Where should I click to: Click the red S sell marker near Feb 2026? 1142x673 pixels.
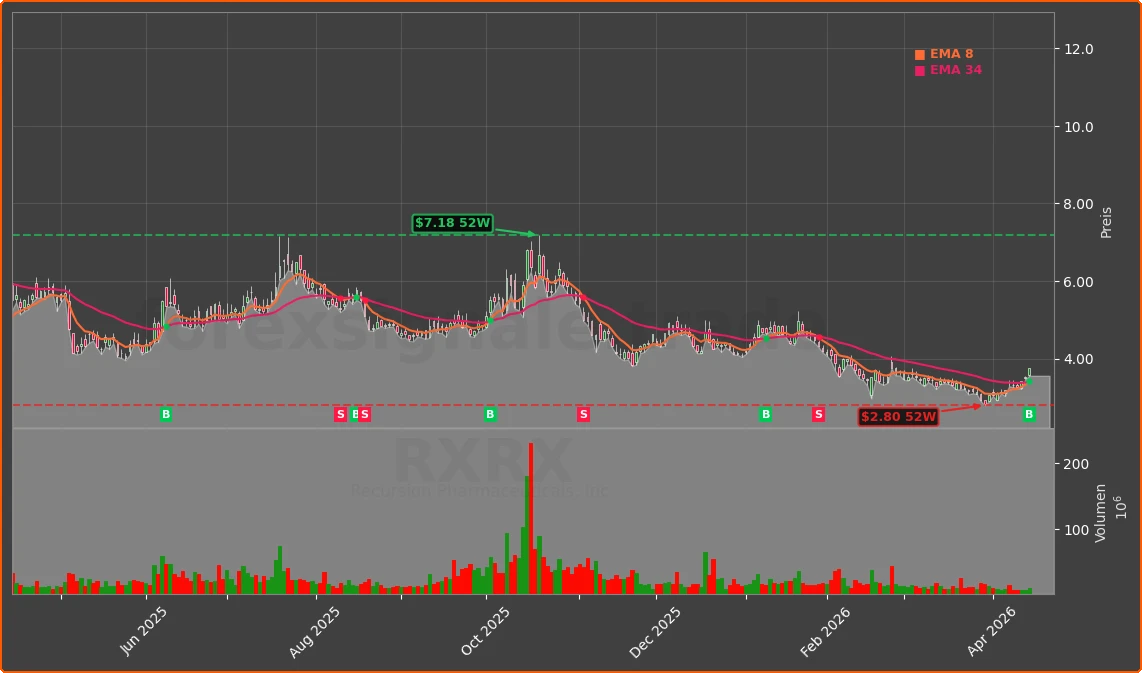click(x=818, y=413)
